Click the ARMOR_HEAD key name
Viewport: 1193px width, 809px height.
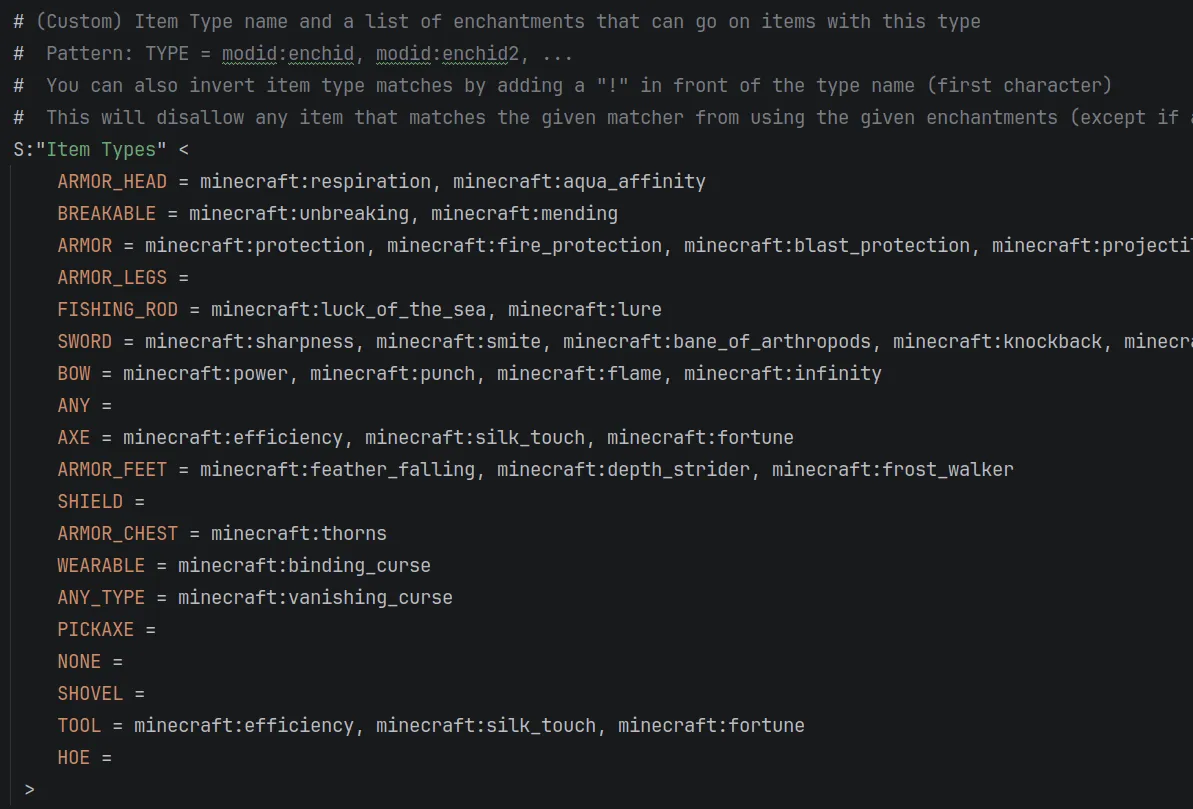click(x=112, y=182)
